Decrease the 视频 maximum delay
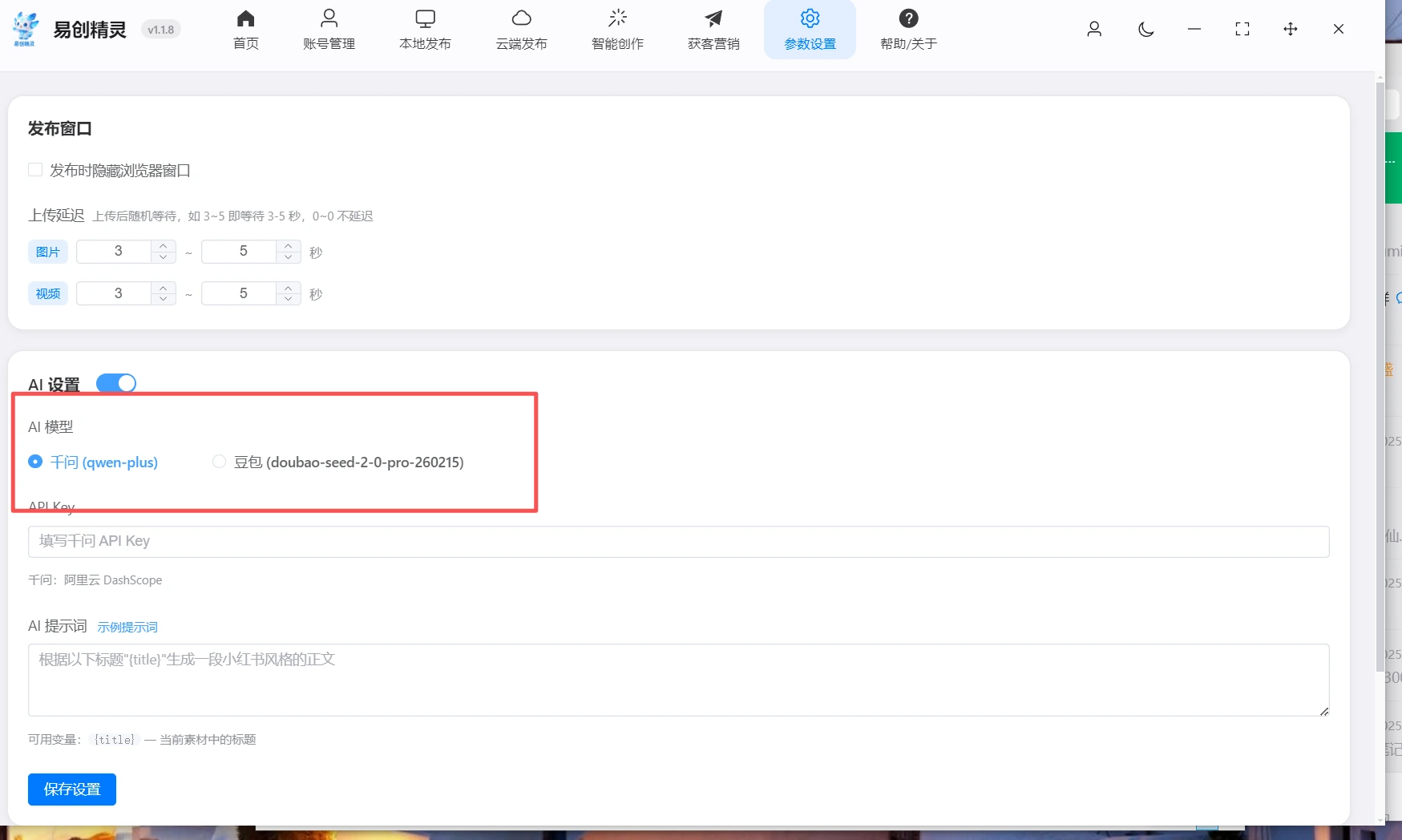 click(289, 299)
